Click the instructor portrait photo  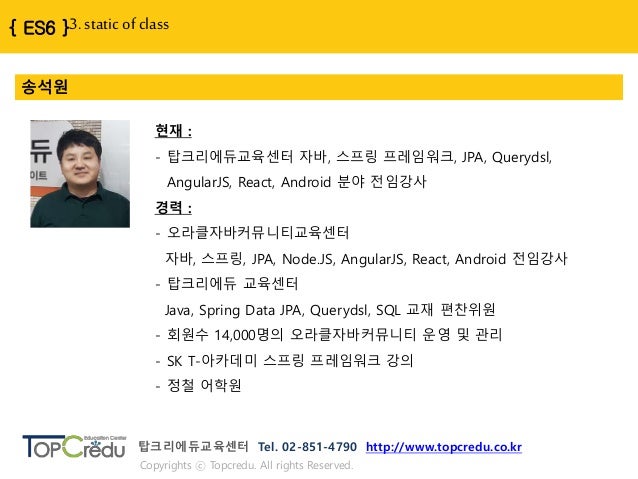point(80,174)
